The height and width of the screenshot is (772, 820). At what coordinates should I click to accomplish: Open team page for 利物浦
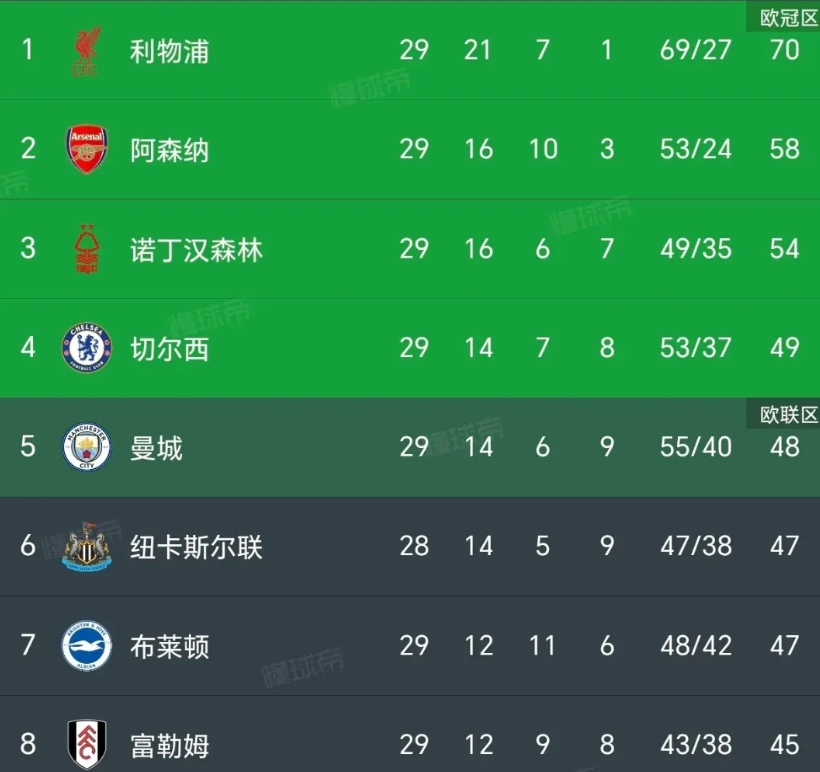(x=169, y=51)
